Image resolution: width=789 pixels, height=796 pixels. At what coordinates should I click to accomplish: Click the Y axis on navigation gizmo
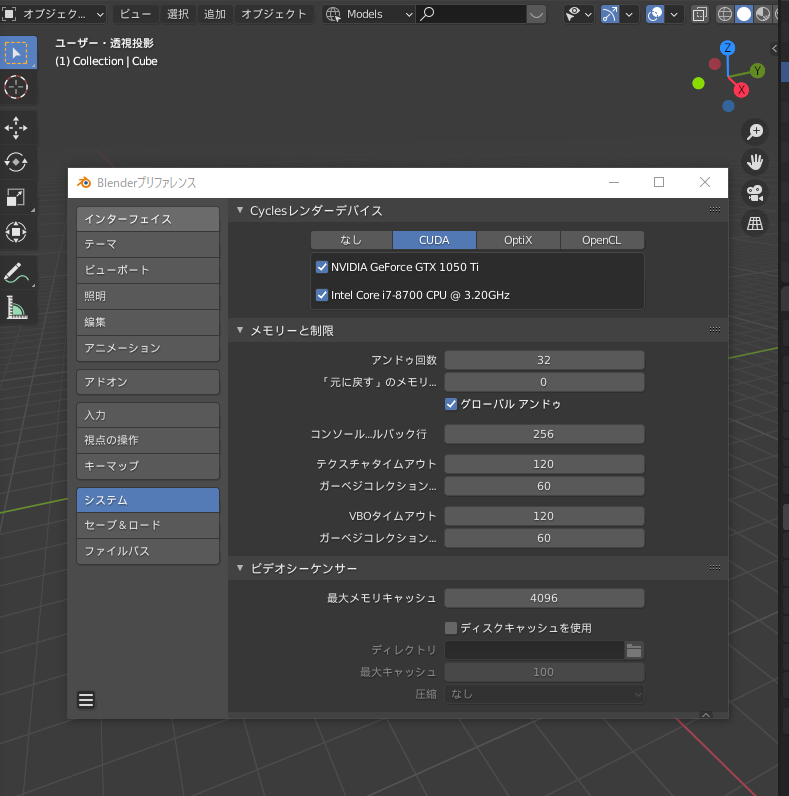pos(758,71)
